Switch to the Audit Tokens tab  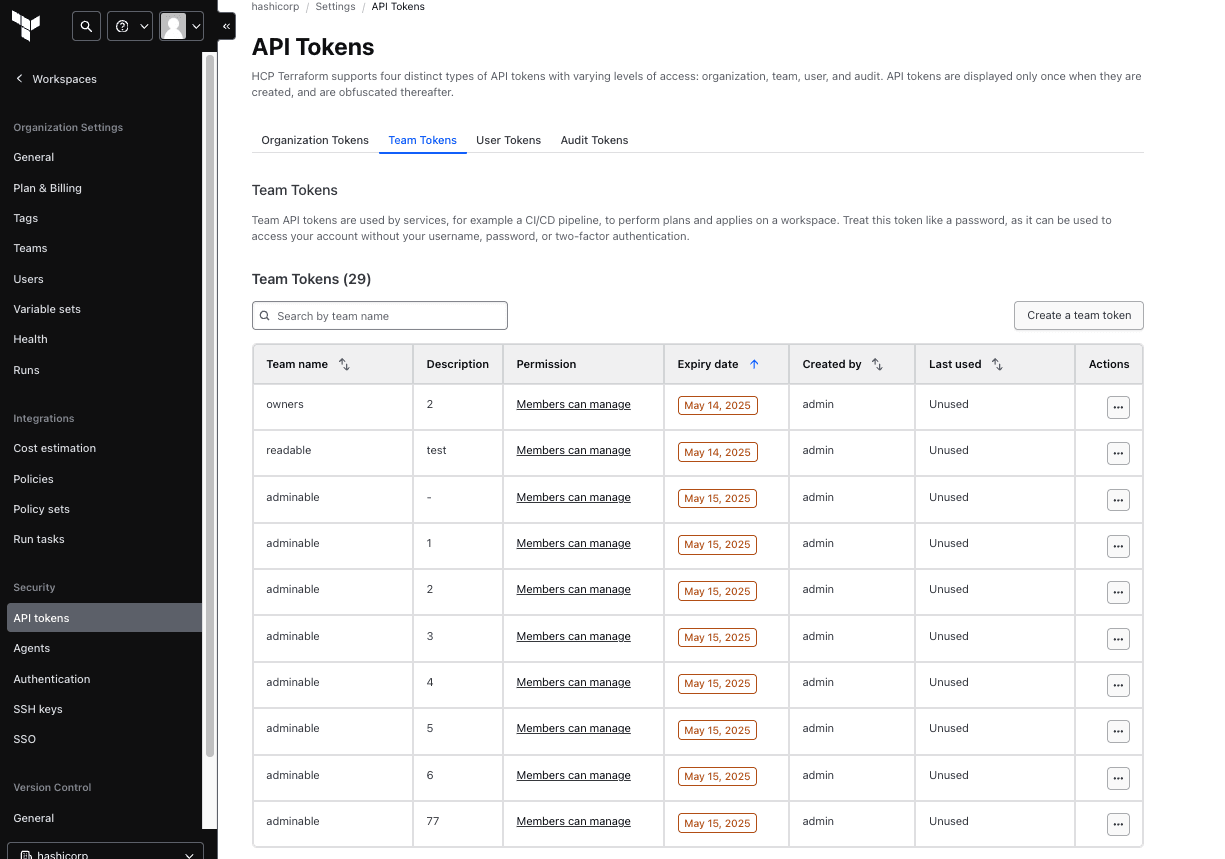[594, 140]
